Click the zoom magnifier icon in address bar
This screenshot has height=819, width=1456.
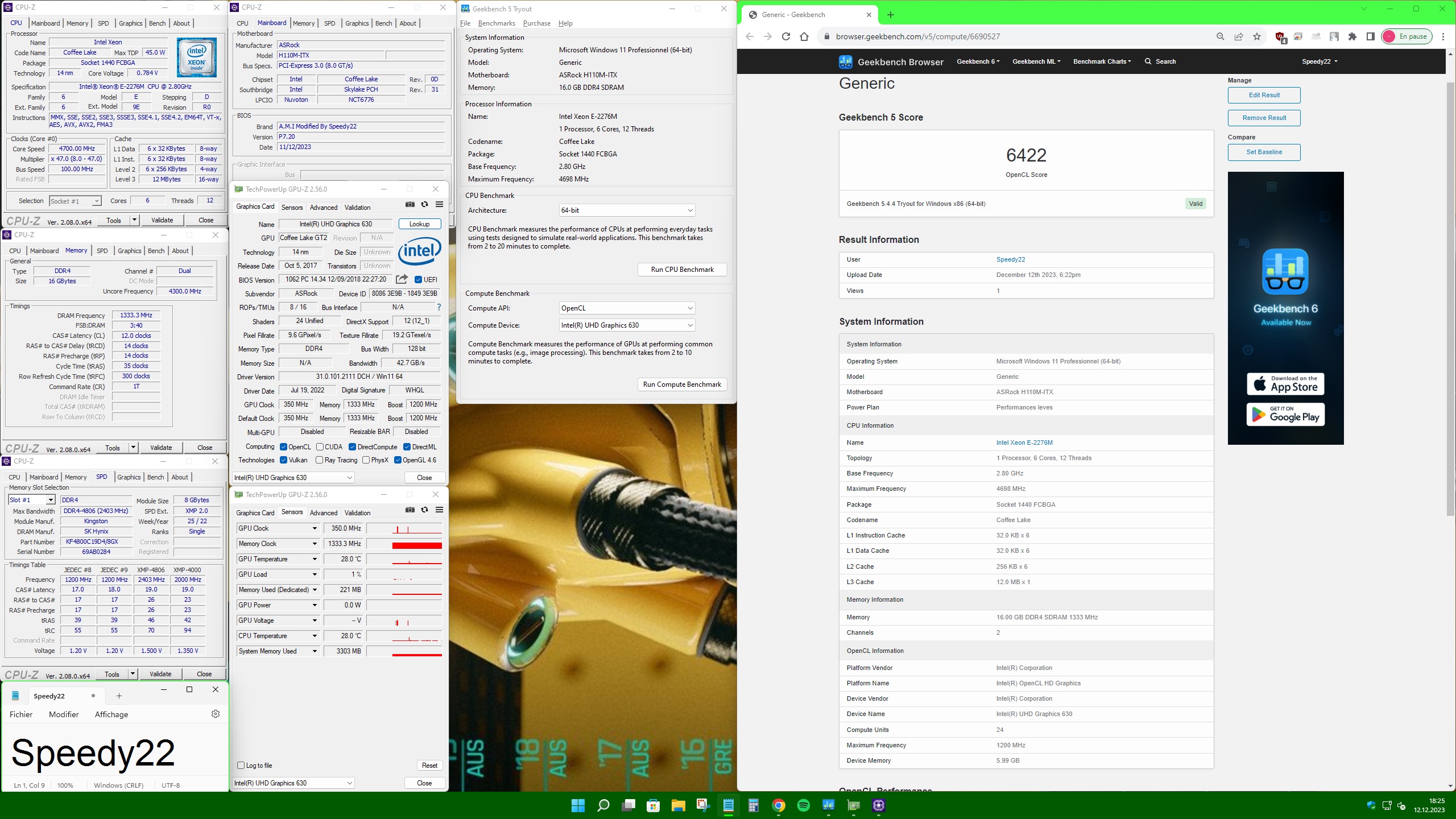click(1220, 36)
